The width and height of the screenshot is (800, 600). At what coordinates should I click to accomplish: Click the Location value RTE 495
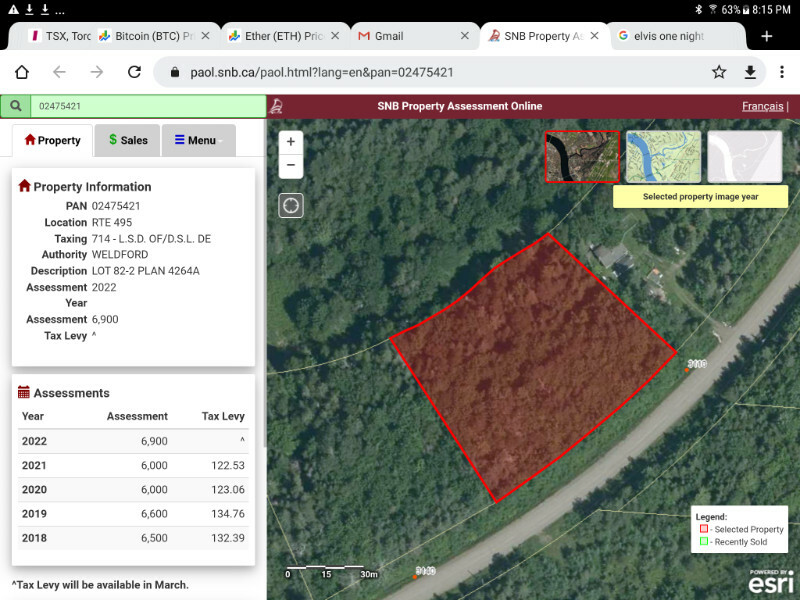[112, 222]
